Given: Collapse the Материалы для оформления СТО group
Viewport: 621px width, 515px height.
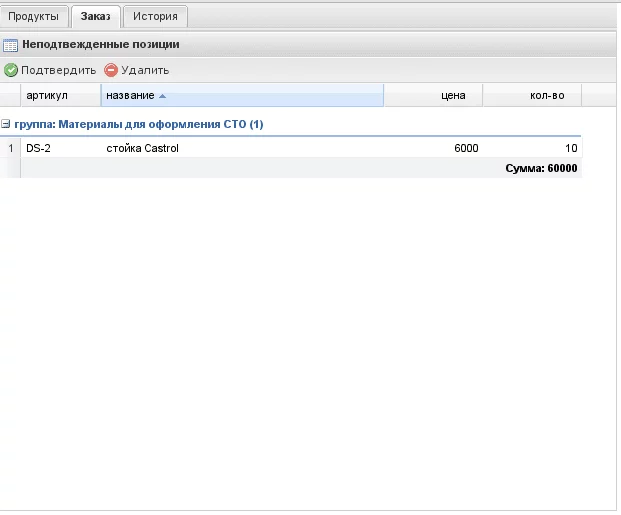Looking at the screenshot, I should click(6, 124).
